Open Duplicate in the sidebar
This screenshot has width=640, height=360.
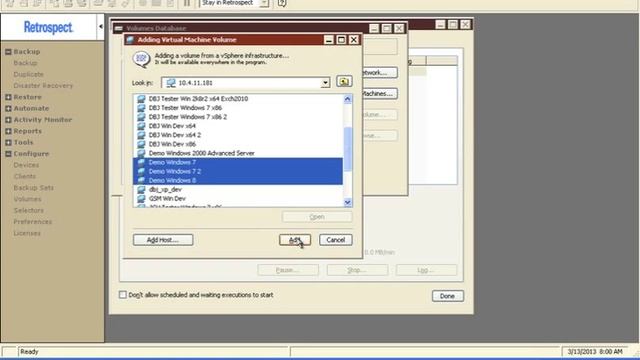click(x=28, y=74)
